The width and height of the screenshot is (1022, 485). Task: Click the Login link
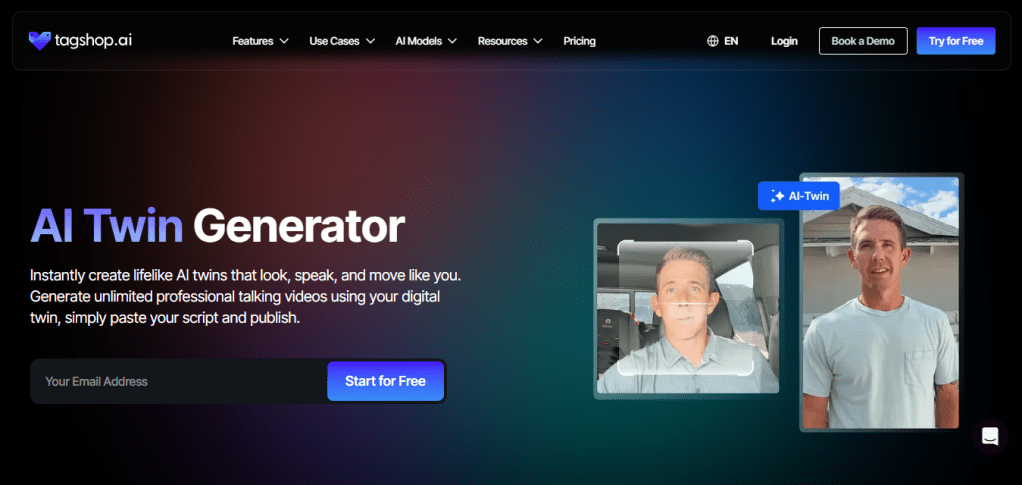point(784,41)
